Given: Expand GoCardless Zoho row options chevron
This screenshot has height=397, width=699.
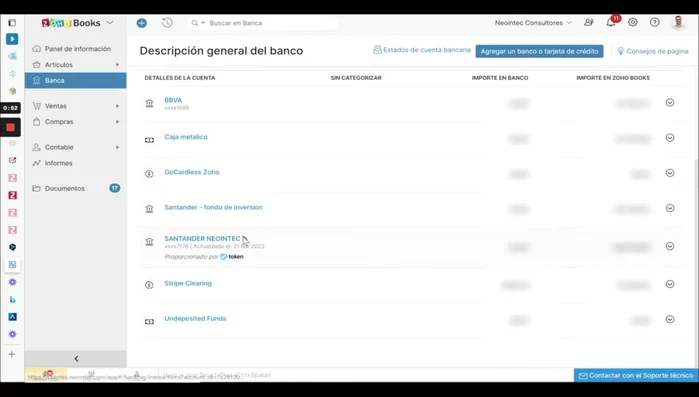Looking at the screenshot, I should click(670, 173).
